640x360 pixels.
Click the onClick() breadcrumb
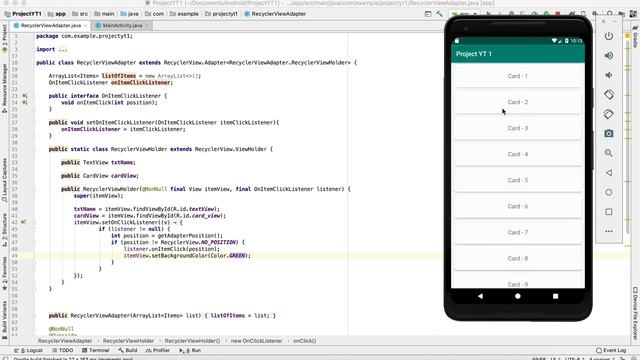304,341
